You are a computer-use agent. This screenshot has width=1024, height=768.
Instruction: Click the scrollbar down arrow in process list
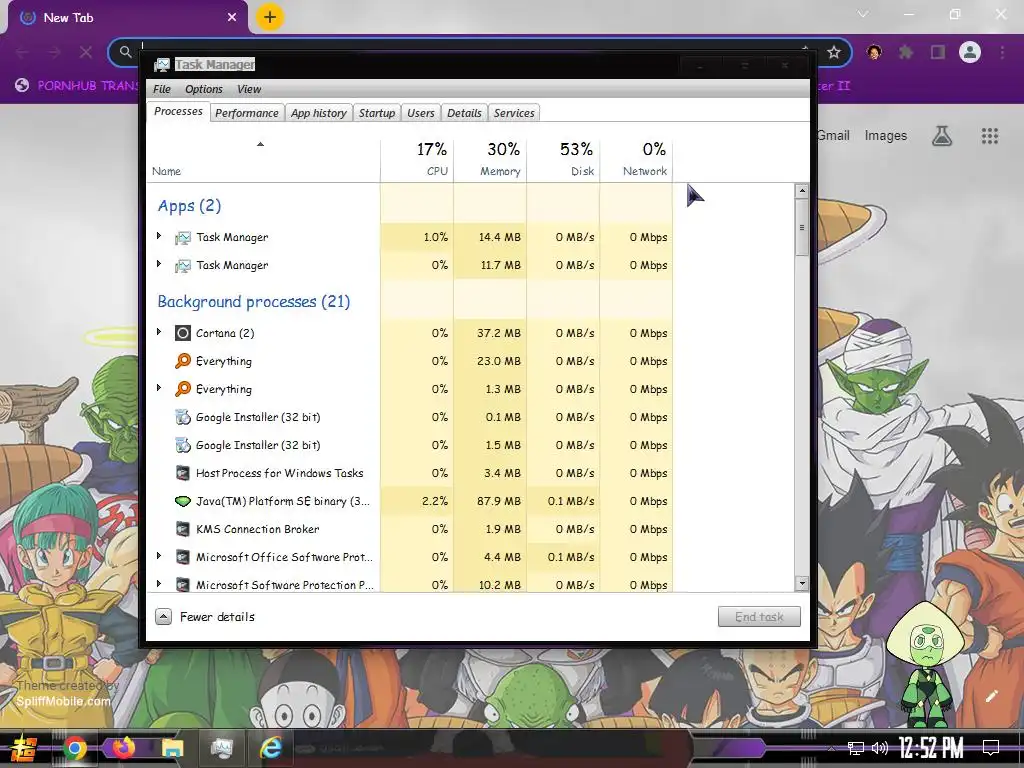pos(802,584)
